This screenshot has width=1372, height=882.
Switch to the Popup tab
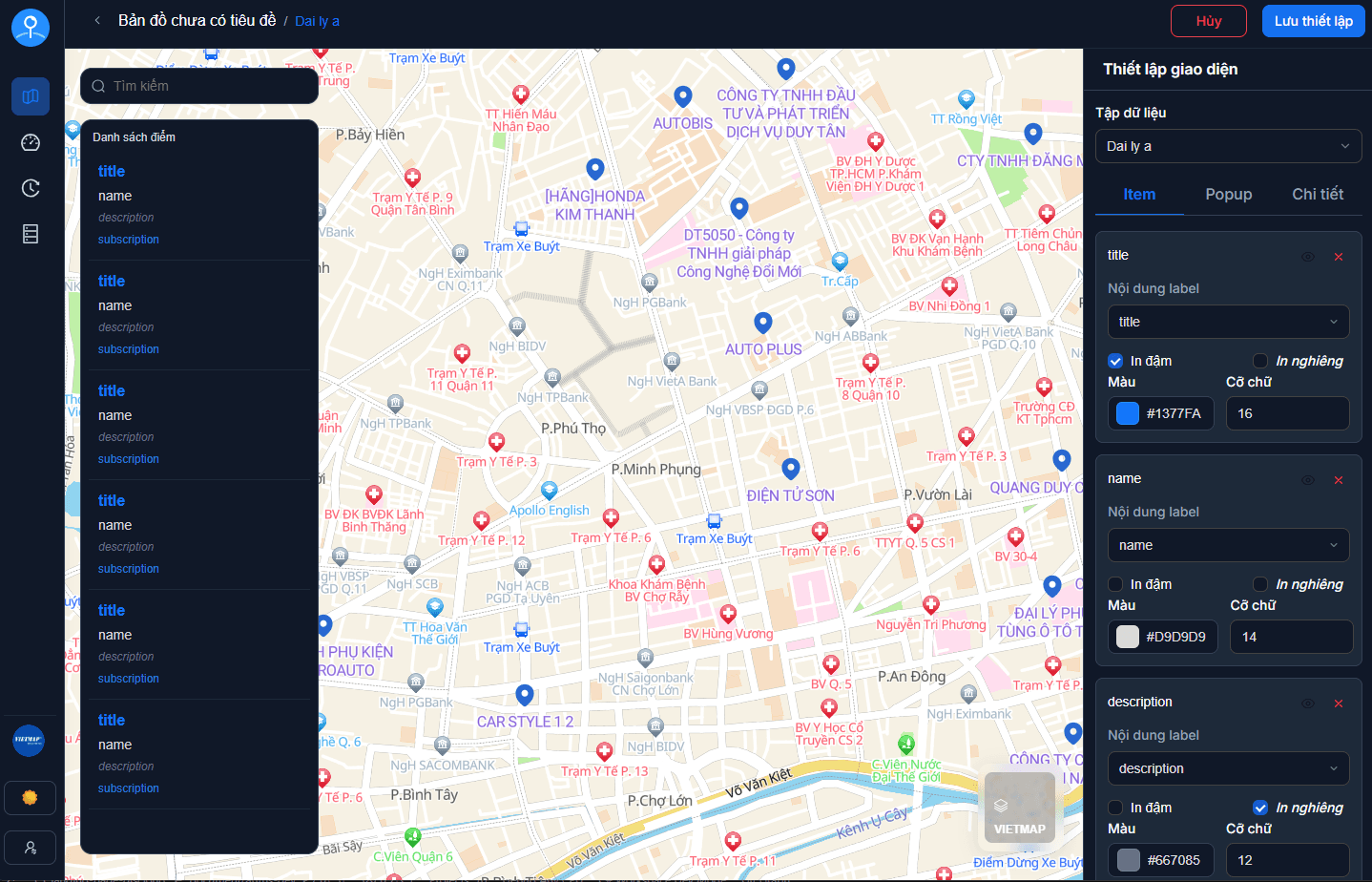coord(1229,195)
